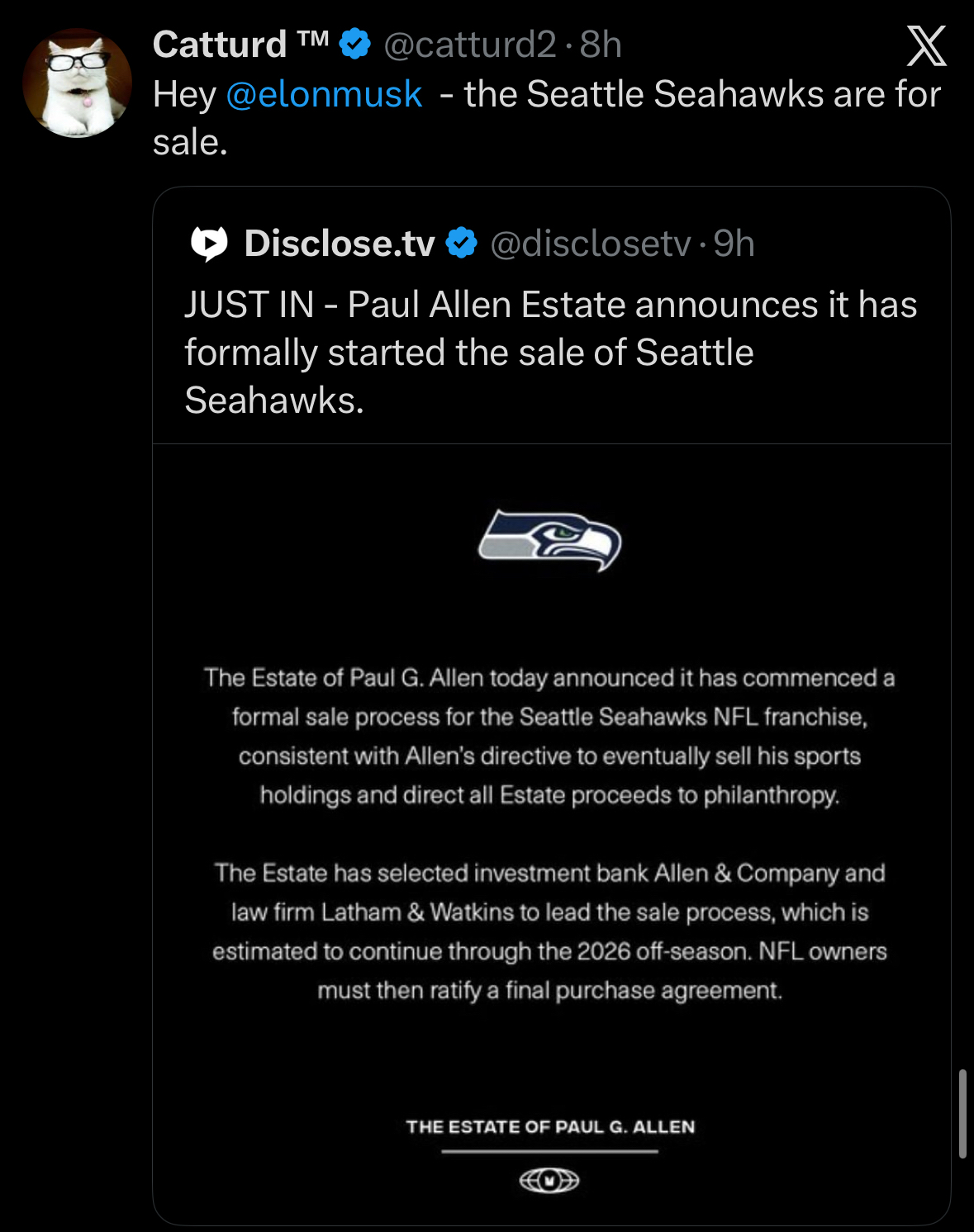The image size is (974, 1232).
Task: Click the paragraph about the formal sale process
Action: (x=550, y=736)
